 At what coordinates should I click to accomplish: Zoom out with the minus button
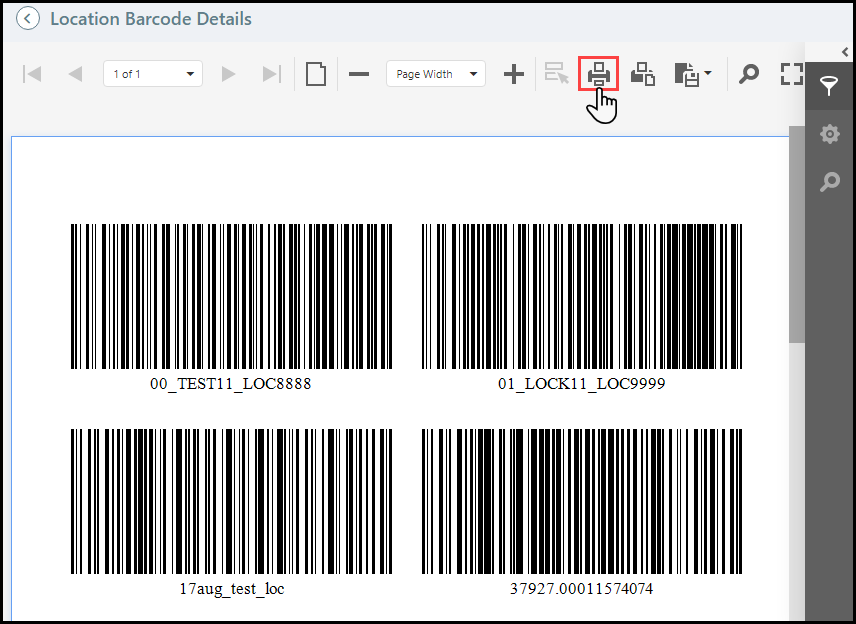(359, 74)
